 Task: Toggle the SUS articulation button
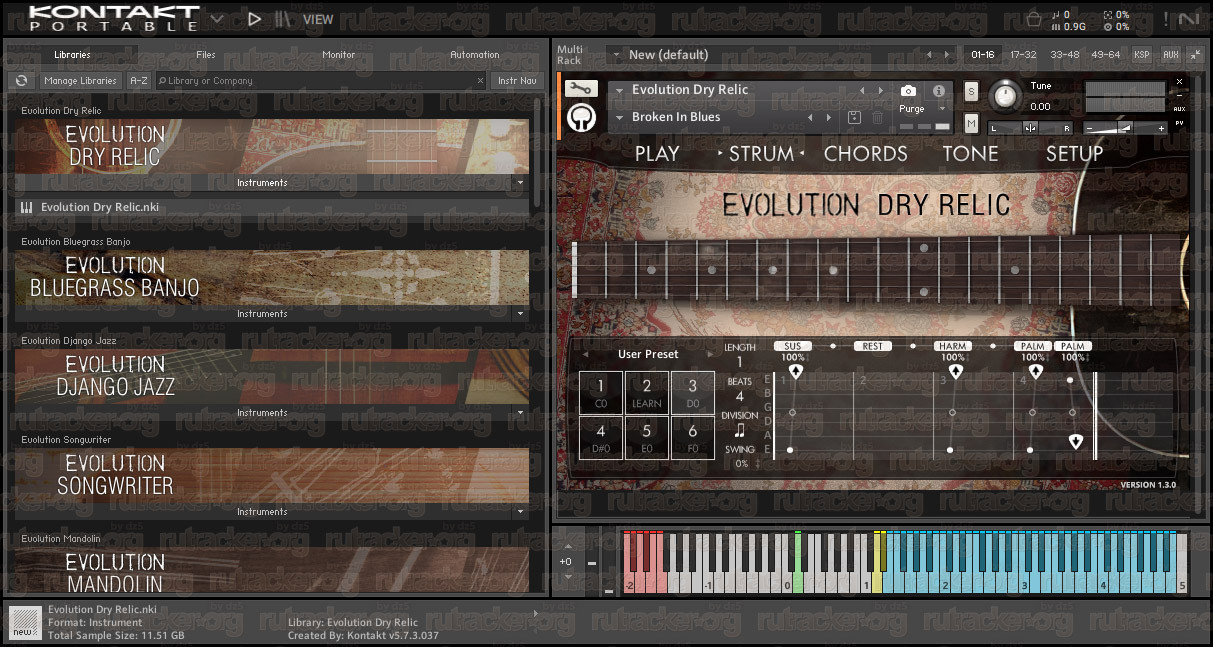792,346
